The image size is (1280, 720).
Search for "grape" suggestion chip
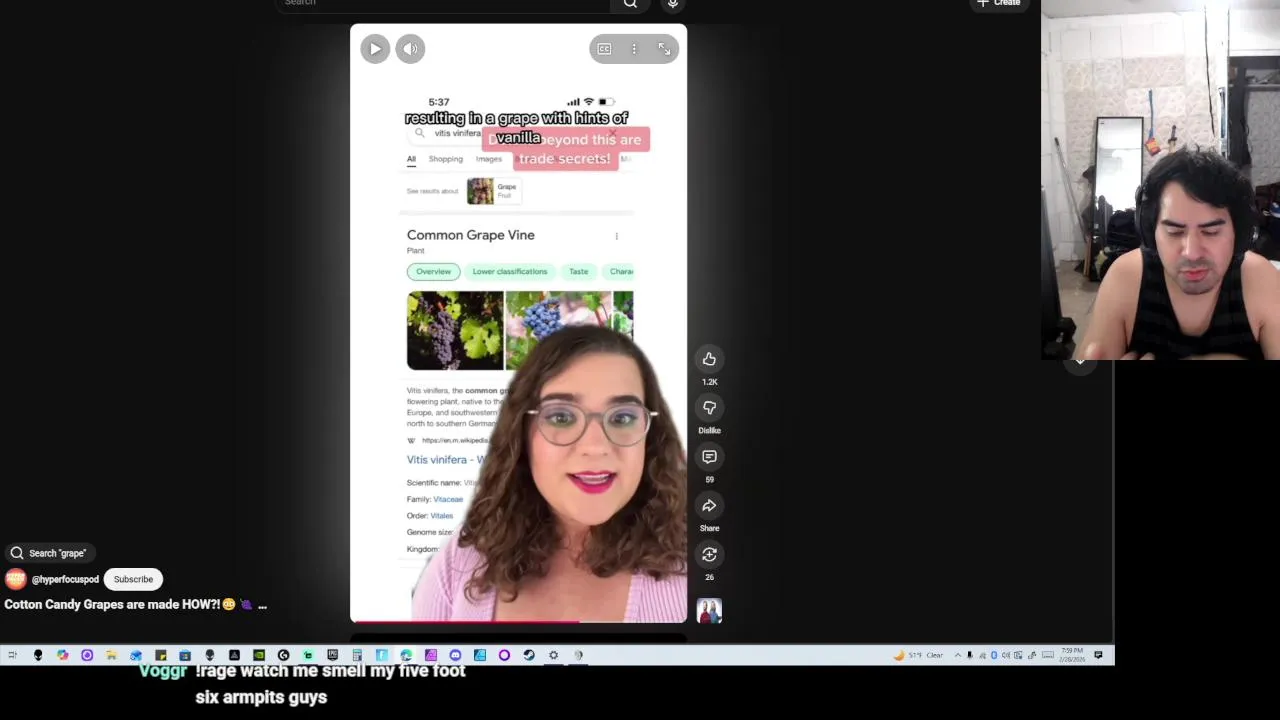pyautogui.click(x=48, y=553)
